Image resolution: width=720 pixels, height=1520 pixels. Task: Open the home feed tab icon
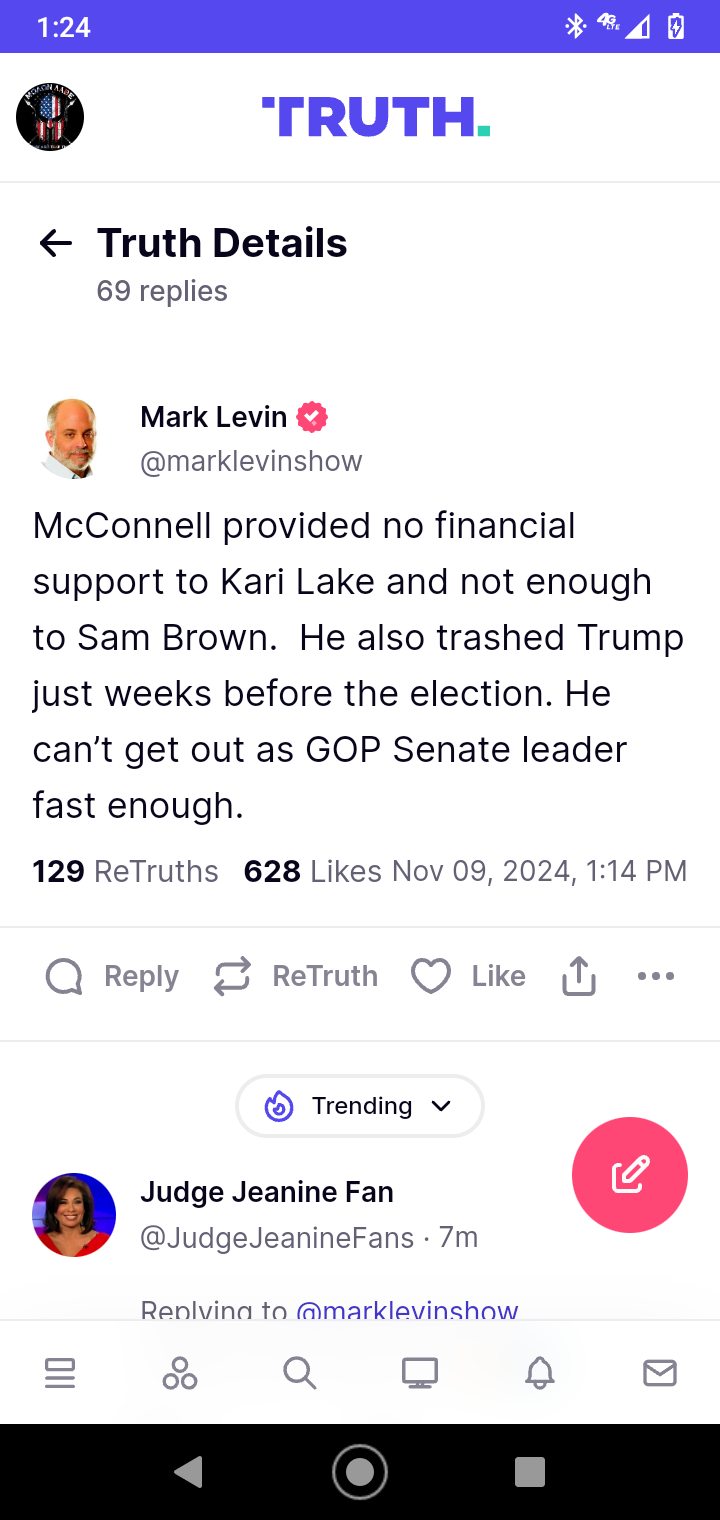click(x=60, y=1373)
